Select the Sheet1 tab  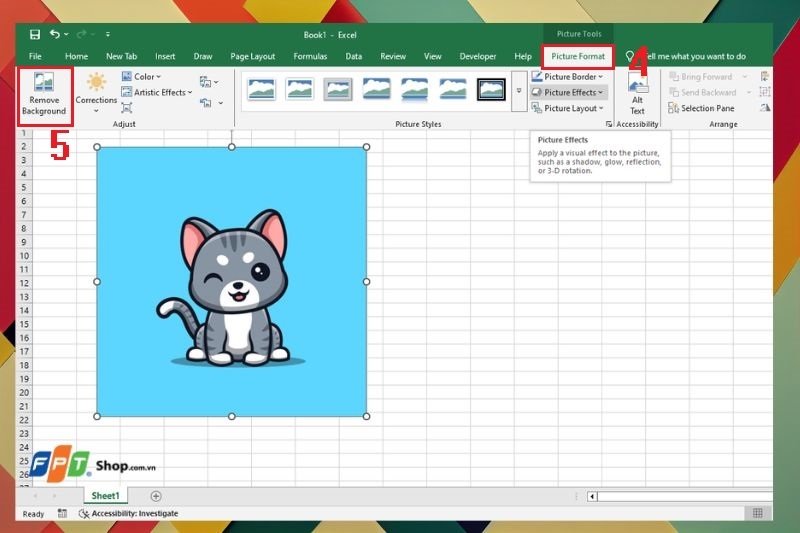coord(105,496)
